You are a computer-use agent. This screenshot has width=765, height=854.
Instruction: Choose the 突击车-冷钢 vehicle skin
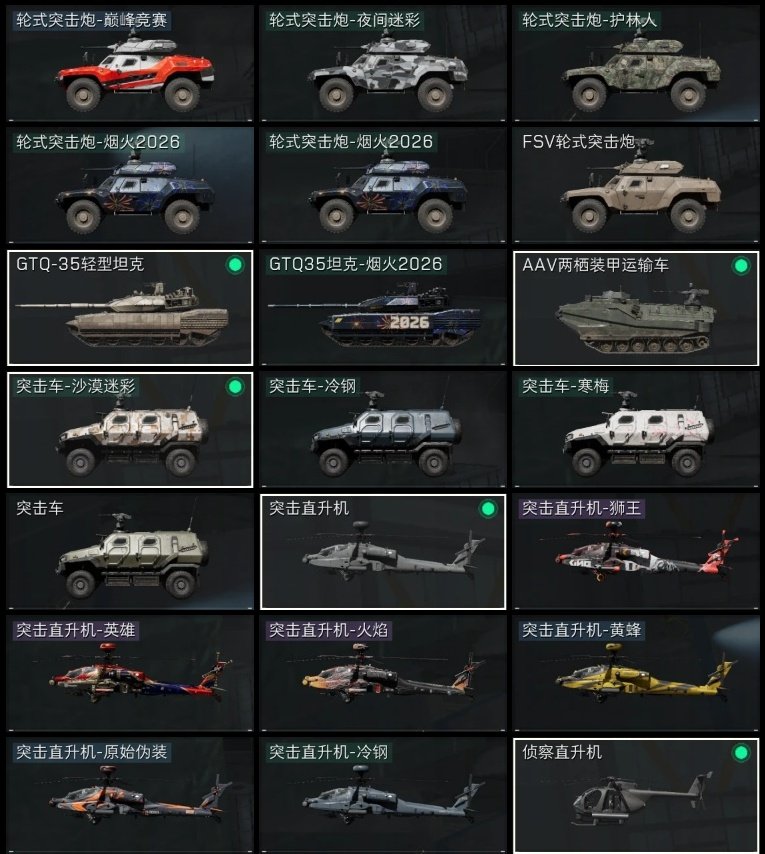[x=383, y=430]
